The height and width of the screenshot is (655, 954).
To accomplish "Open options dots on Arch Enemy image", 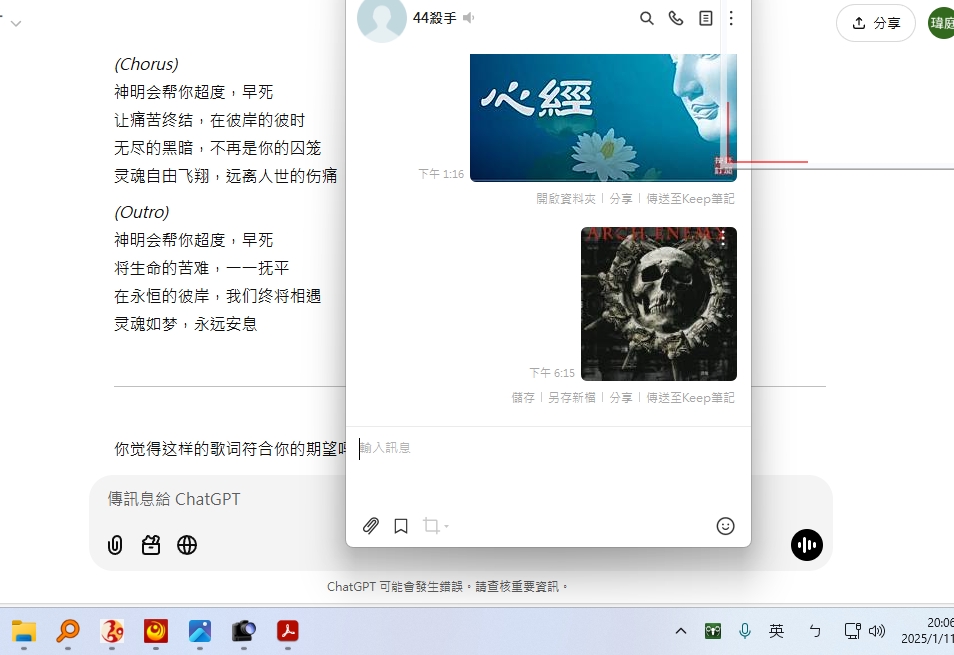I will pyautogui.click(x=723, y=238).
